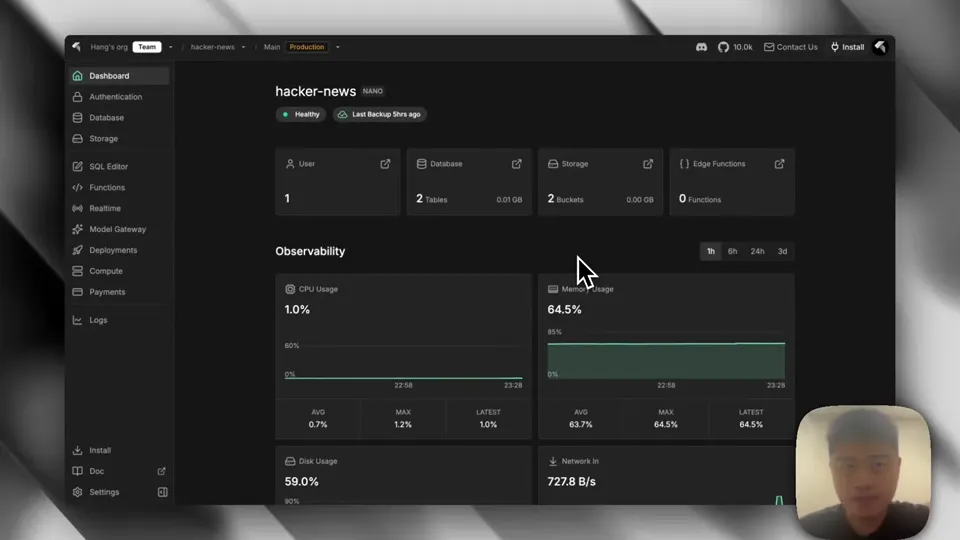Click the CPU Usage chip icon
The width and height of the screenshot is (960, 540).
pyautogui.click(x=290, y=289)
